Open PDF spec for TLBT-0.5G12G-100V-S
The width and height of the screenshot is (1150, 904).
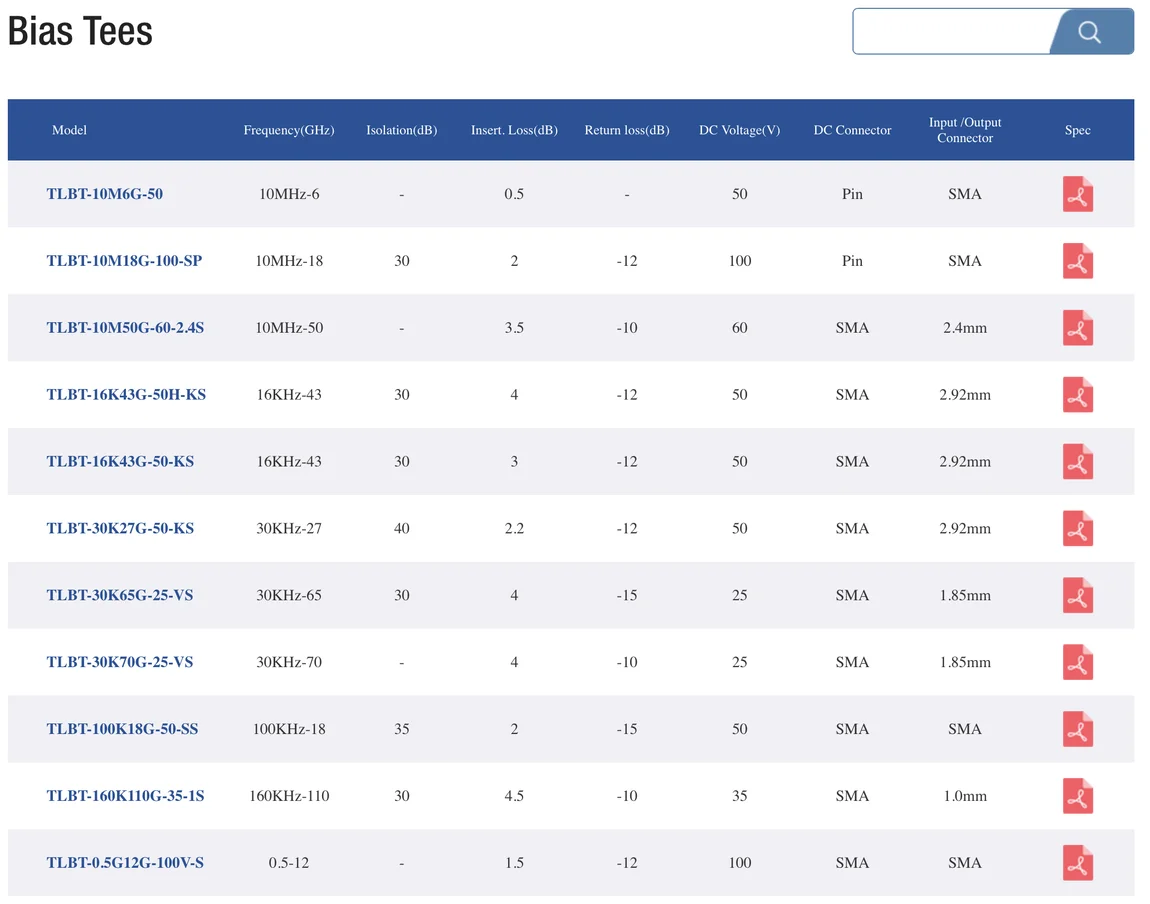point(1077,864)
